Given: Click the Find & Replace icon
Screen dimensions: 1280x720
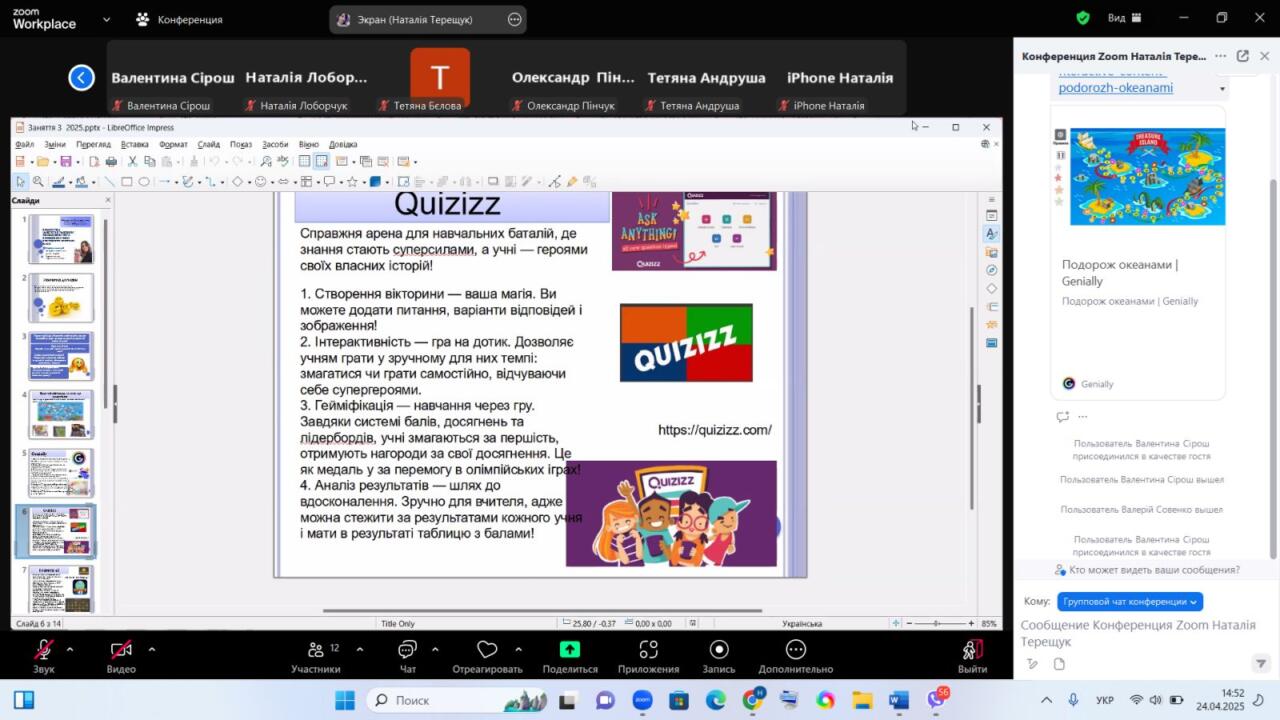Looking at the screenshot, I should [x=266, y=161].
